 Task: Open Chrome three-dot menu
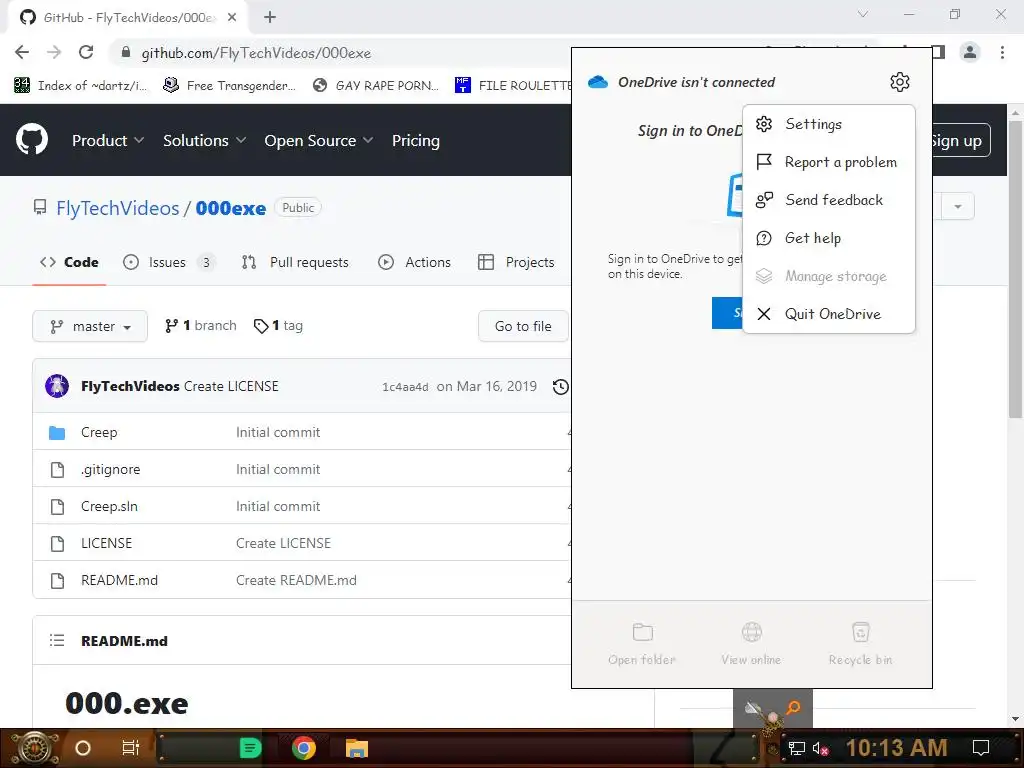point(1002,52)
